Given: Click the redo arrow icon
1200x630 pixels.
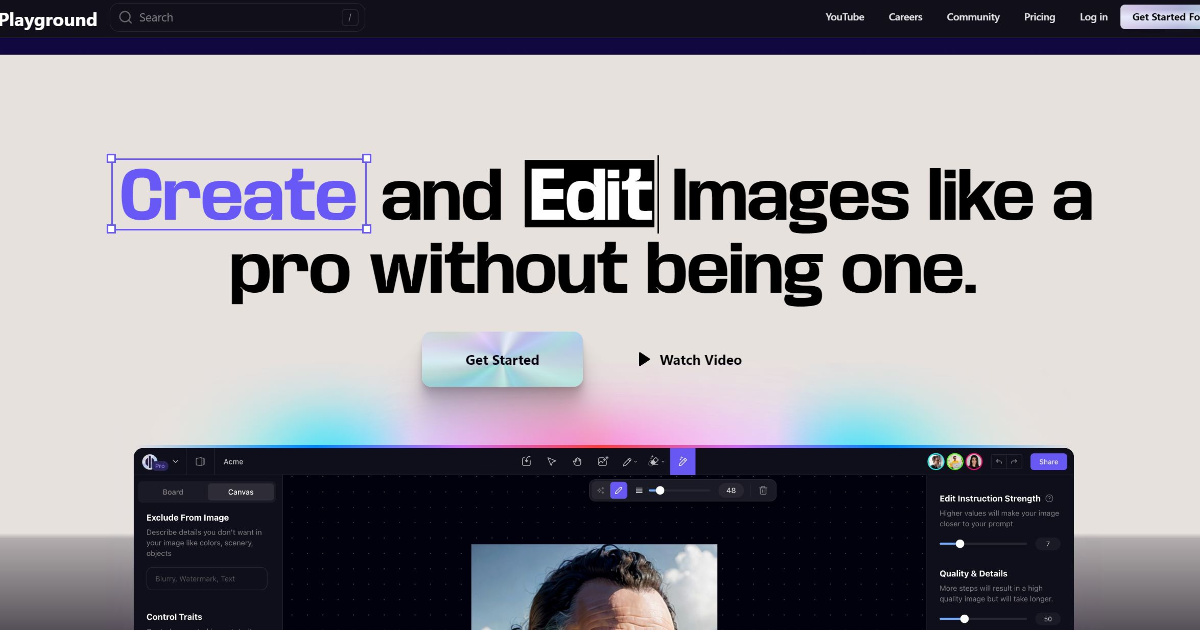Looking at the screenshot, I should [1013, 461].
